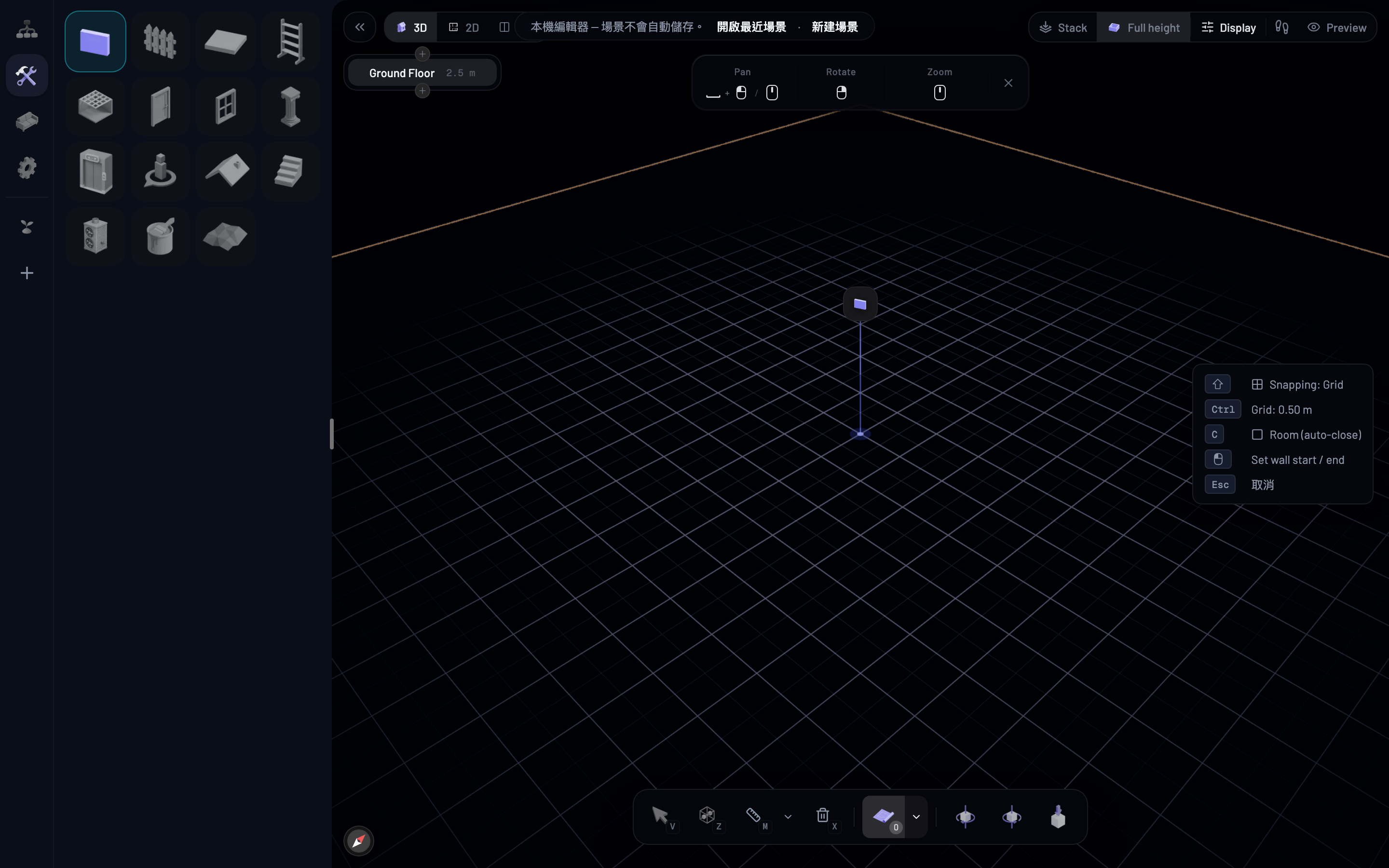Open the hierarchy tree sidebar panel
Viewport: 1389px width, 868px height.
pyautogui.click(x=27, y=29)
